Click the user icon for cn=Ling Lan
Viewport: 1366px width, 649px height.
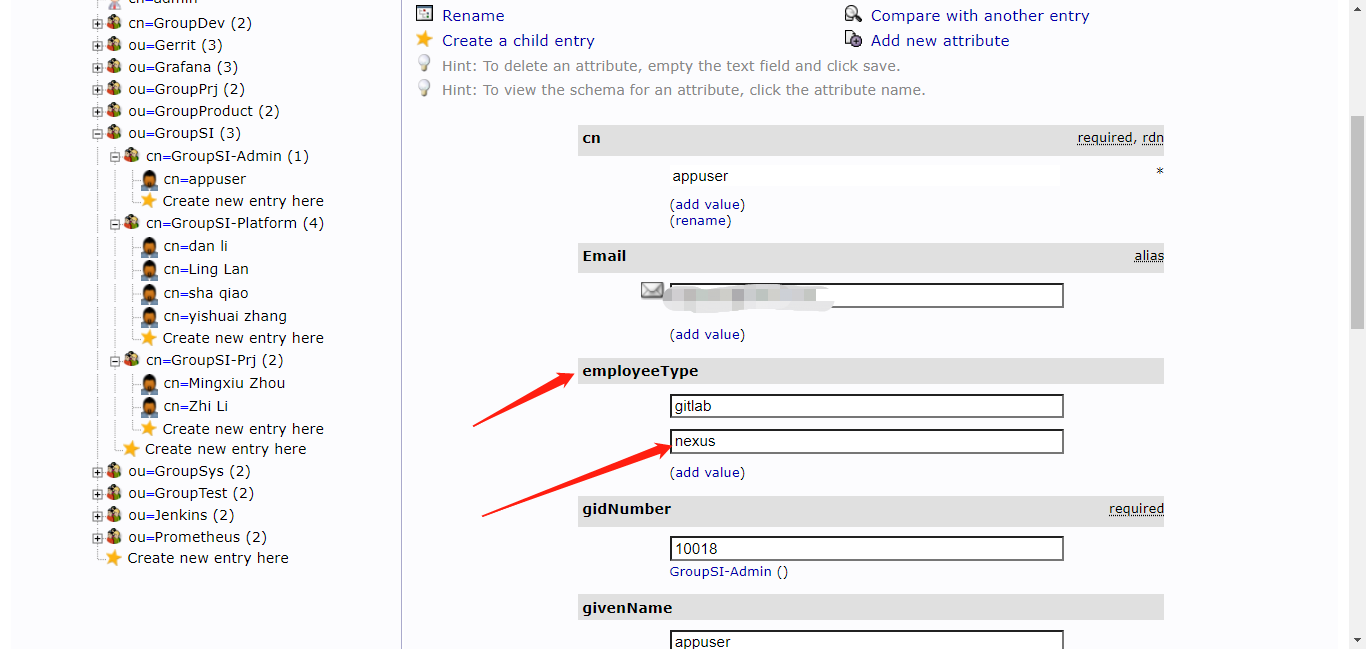149,269
